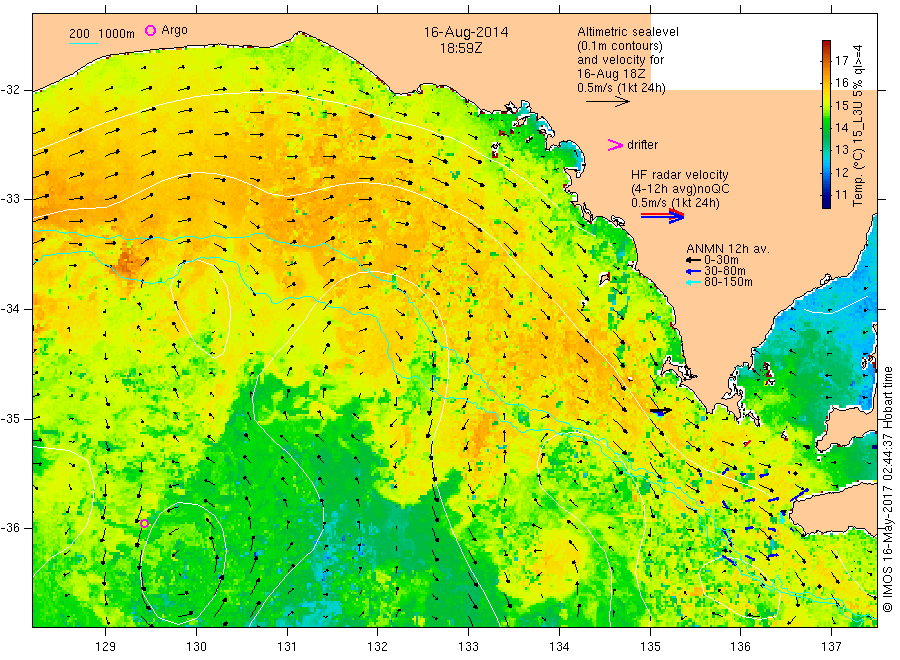Screen dimensions: 900x660
Task: Click the temperature color bar scale
Action: pos(826,124)
